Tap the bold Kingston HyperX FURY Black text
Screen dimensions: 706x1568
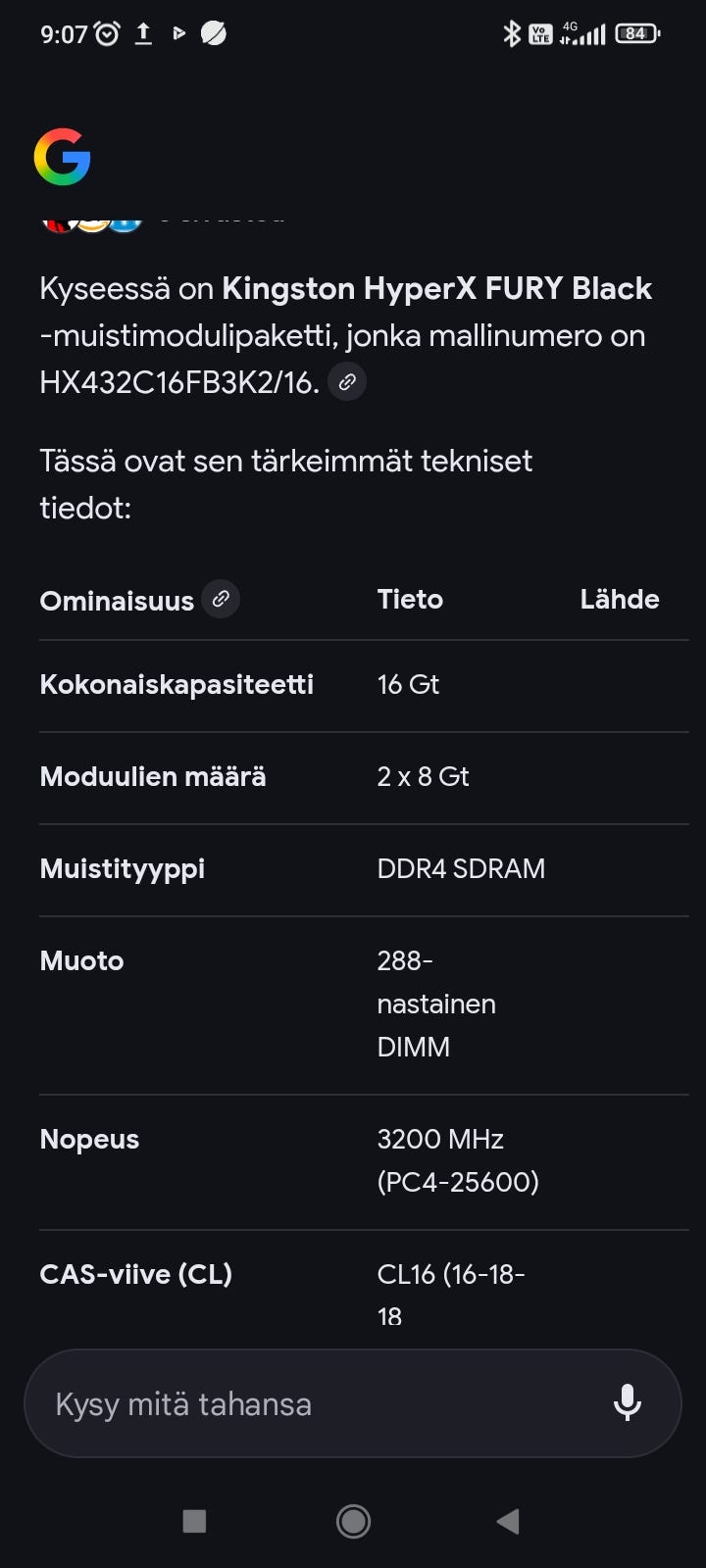tap(436, 288)
